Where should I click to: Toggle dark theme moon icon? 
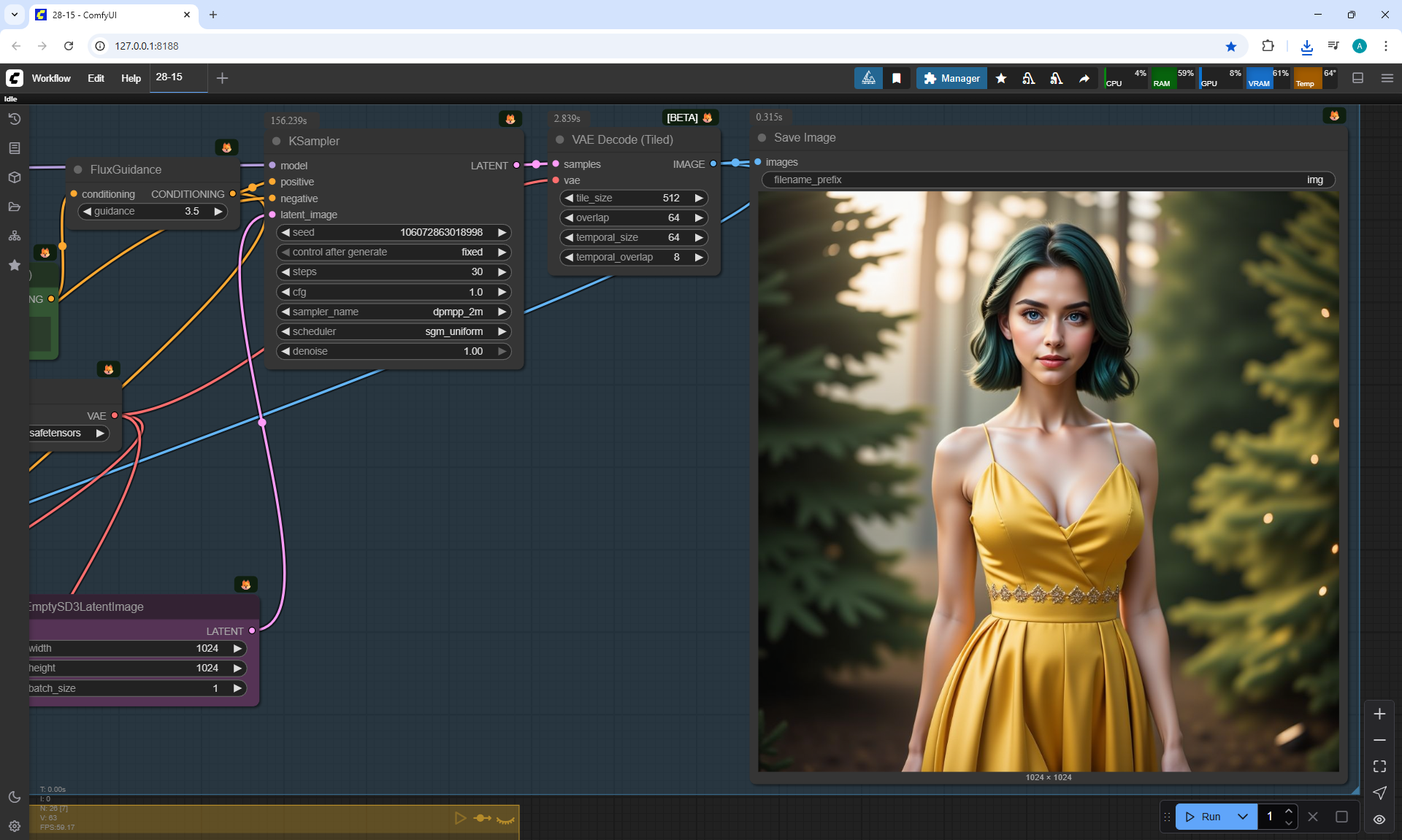15,797
